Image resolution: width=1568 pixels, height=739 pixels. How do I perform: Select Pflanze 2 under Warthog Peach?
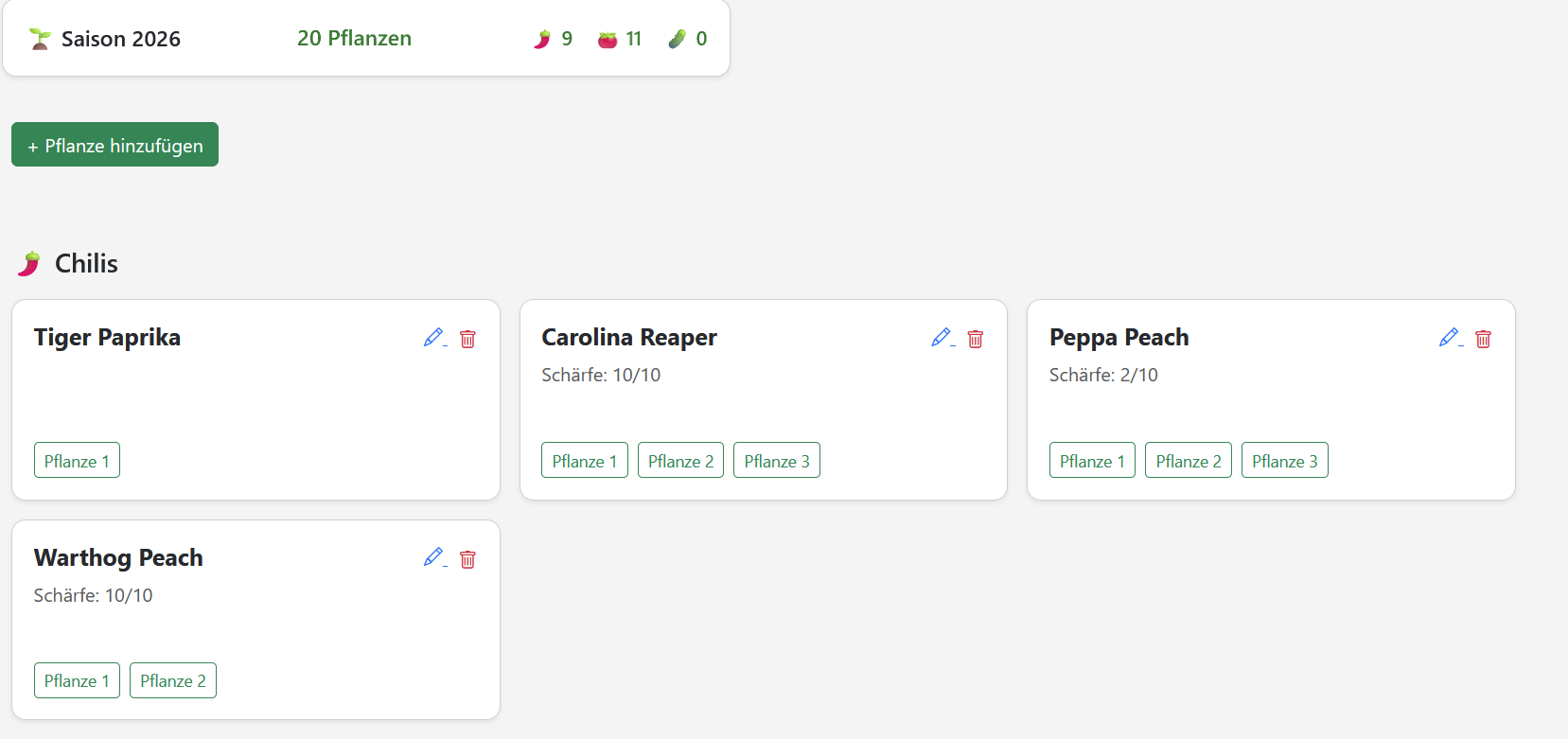point(173,680)
